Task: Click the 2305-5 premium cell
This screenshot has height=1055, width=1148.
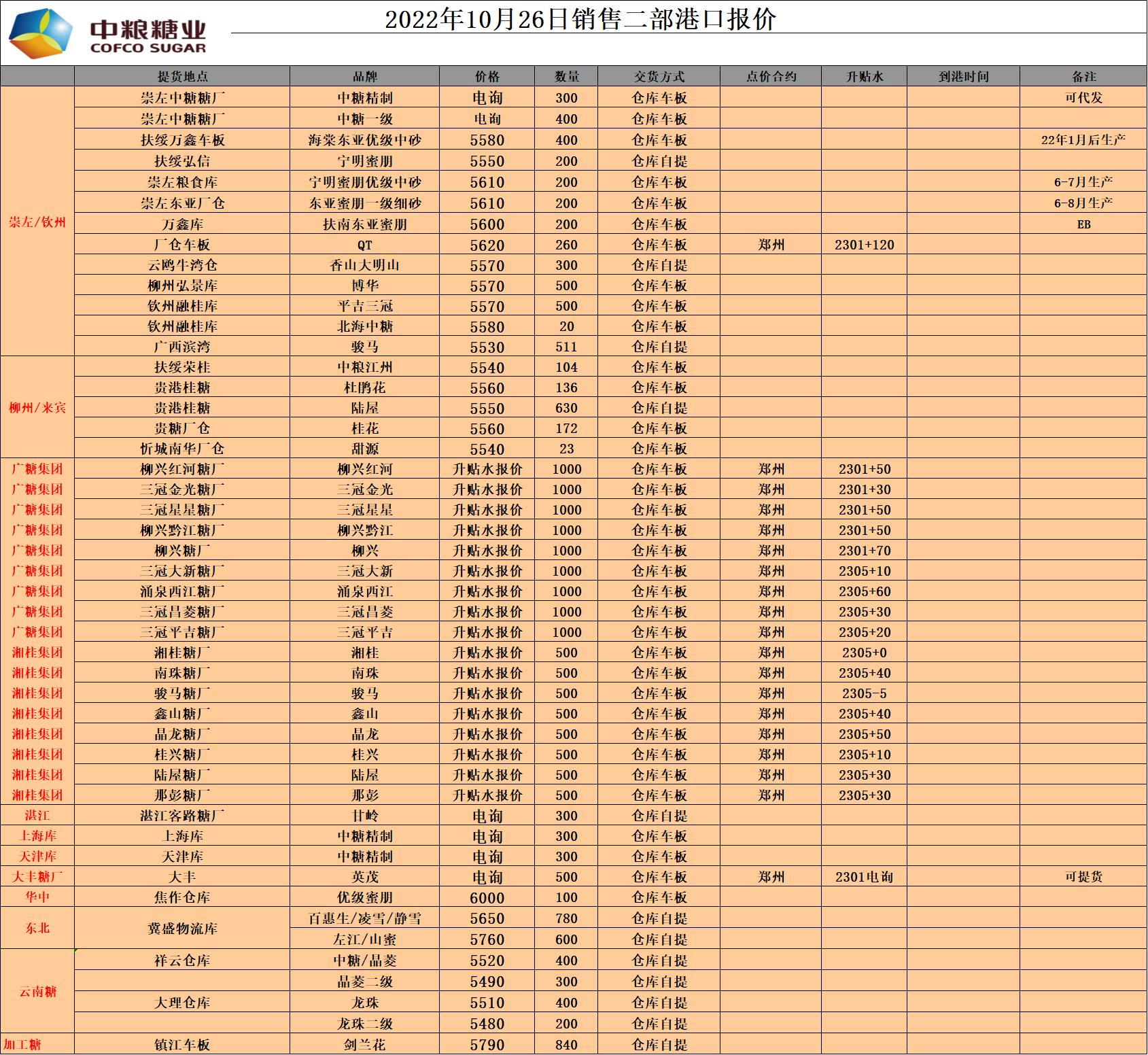Action: tap(864, 693)
